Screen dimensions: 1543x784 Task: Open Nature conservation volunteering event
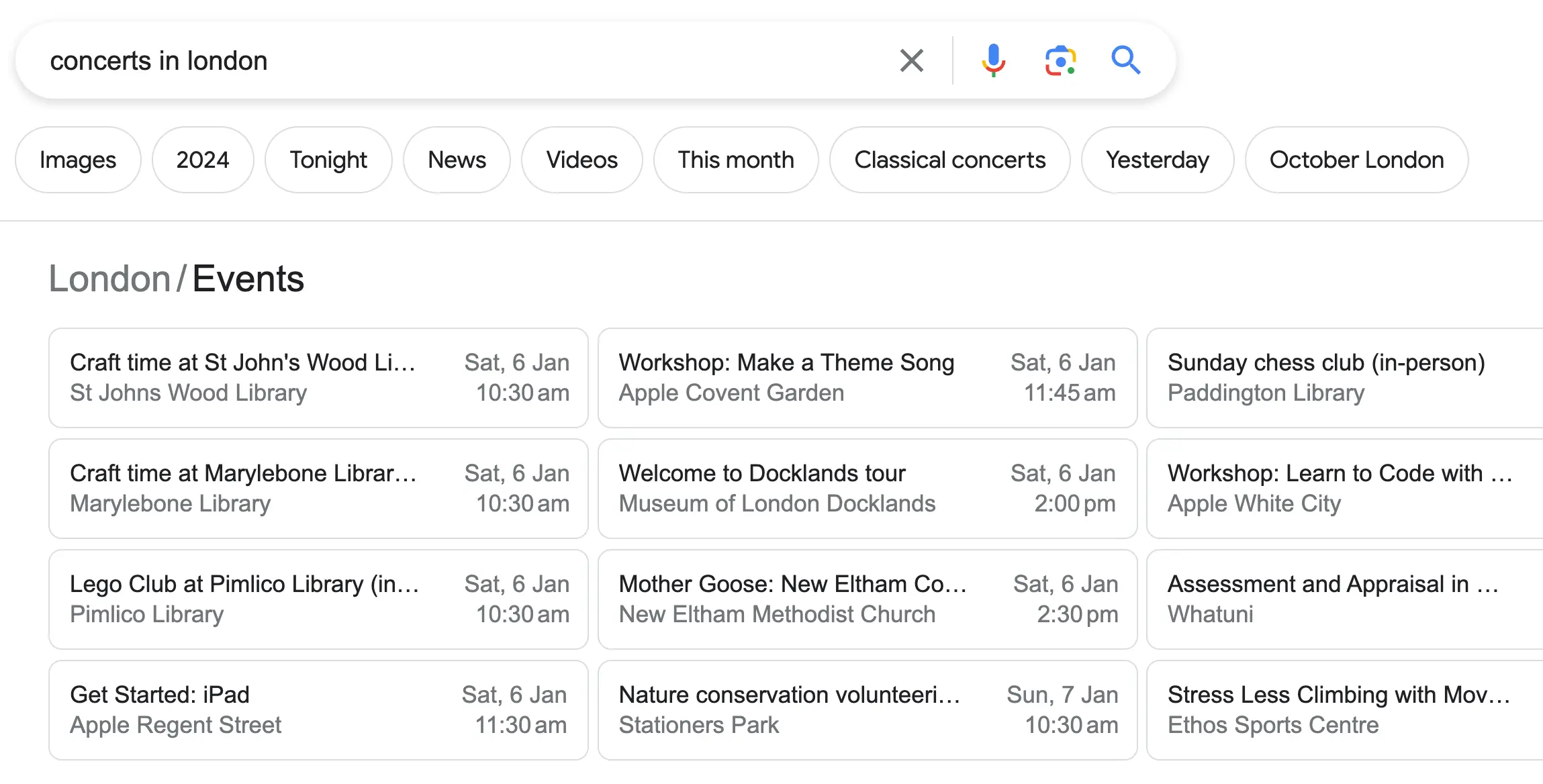point(867,709)
